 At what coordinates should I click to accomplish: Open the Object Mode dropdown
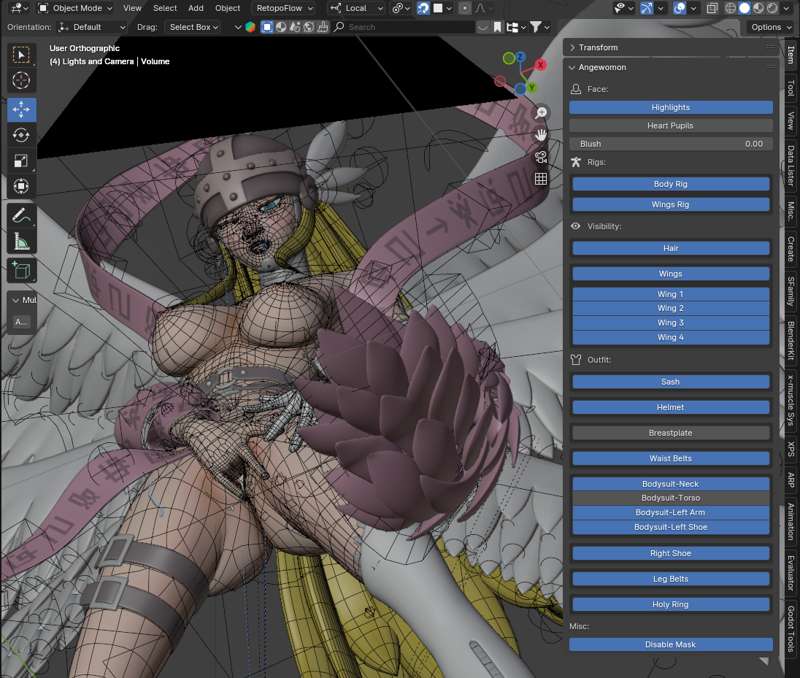(75, 8)
